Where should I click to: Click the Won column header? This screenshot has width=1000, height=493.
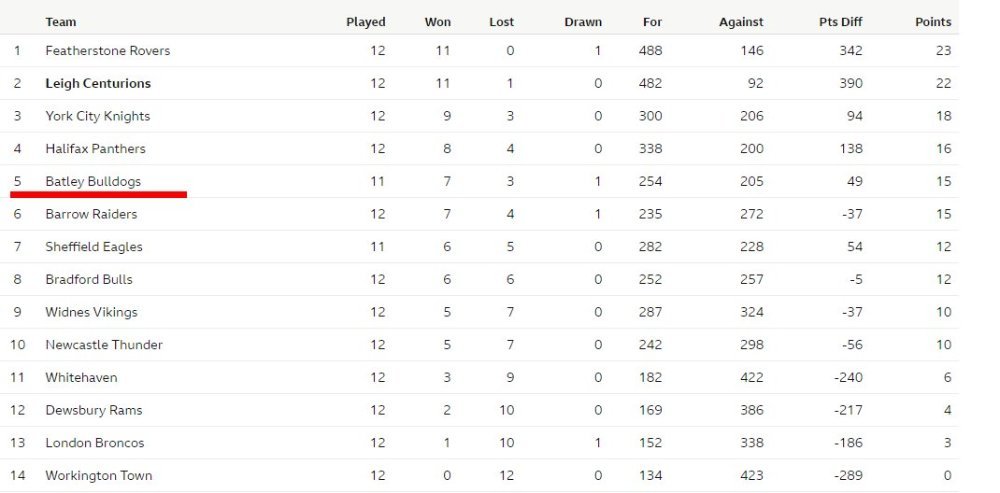pos(438,22)
